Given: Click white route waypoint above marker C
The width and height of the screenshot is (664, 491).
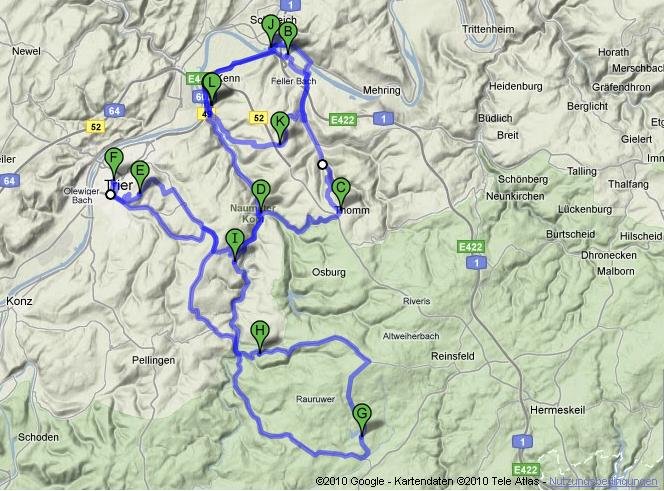Looking at the screenshot, I should 323,164.
